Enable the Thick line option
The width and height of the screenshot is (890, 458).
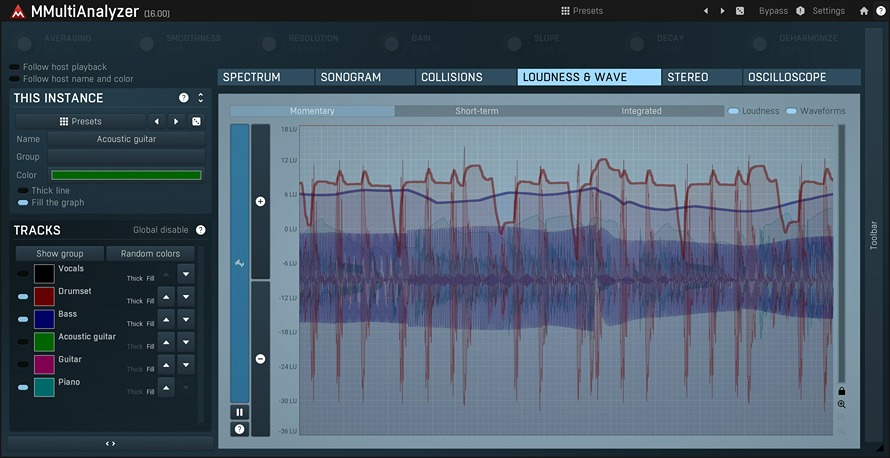pyautogui.click(x=23, y=190)
